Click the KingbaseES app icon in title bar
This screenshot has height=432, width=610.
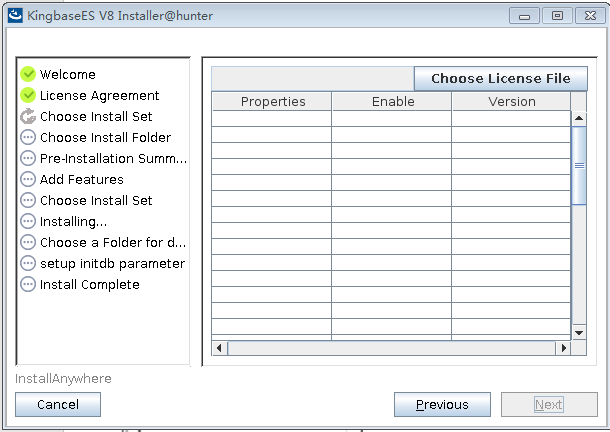15,16
